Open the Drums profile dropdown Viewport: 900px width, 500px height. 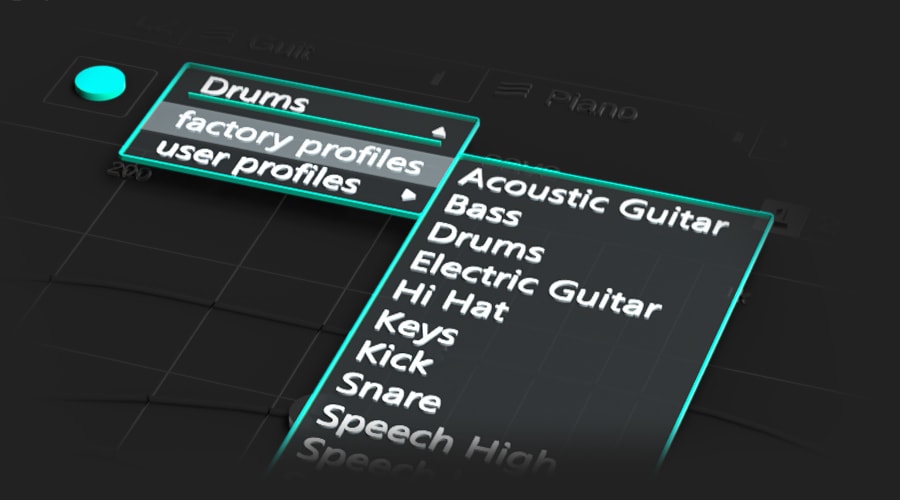pyautogui.click(x=254, y=95)
